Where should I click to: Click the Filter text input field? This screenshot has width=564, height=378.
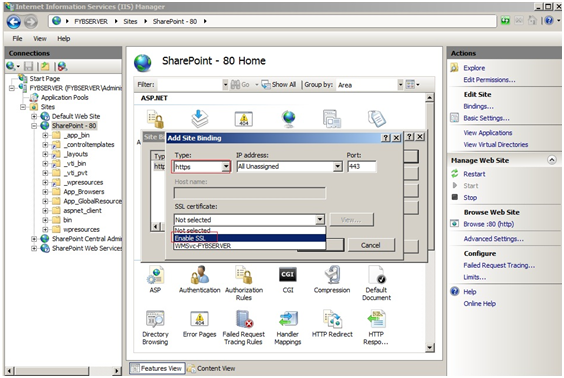click(x=190, y=85)
